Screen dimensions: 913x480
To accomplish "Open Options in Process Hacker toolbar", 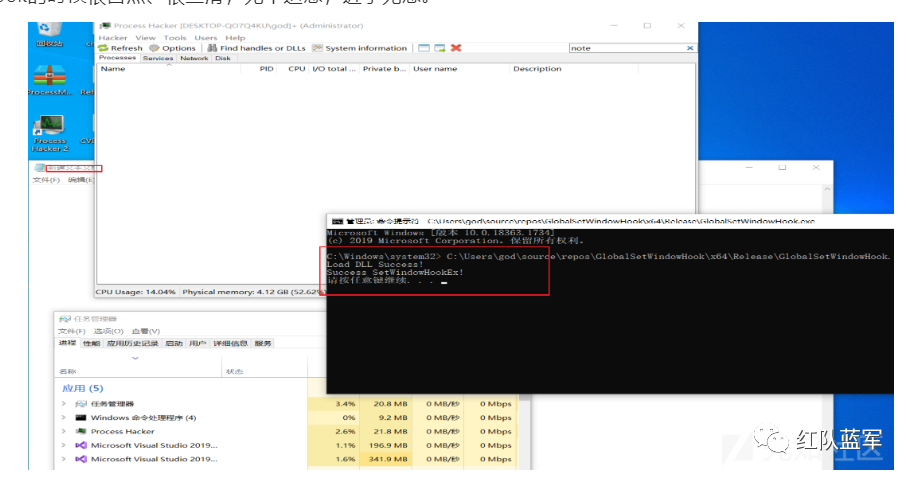I will [173, 48].
